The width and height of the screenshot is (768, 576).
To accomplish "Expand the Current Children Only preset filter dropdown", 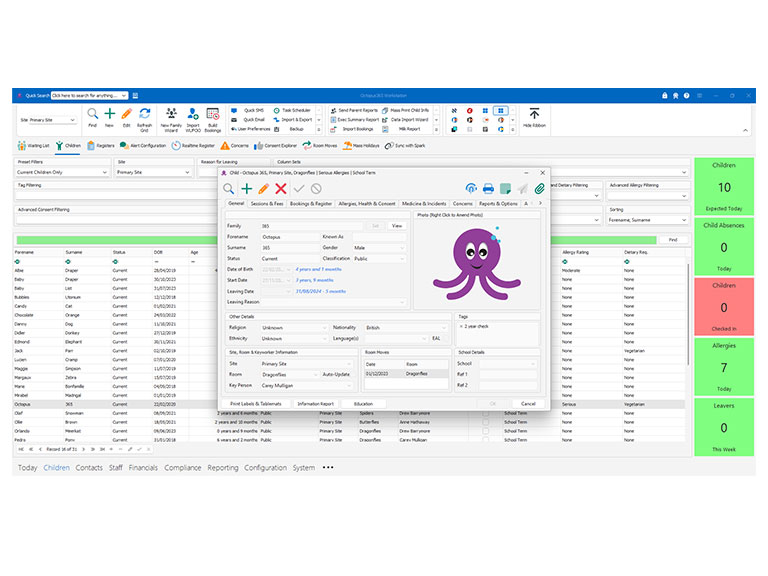I will tap(105, 172).
